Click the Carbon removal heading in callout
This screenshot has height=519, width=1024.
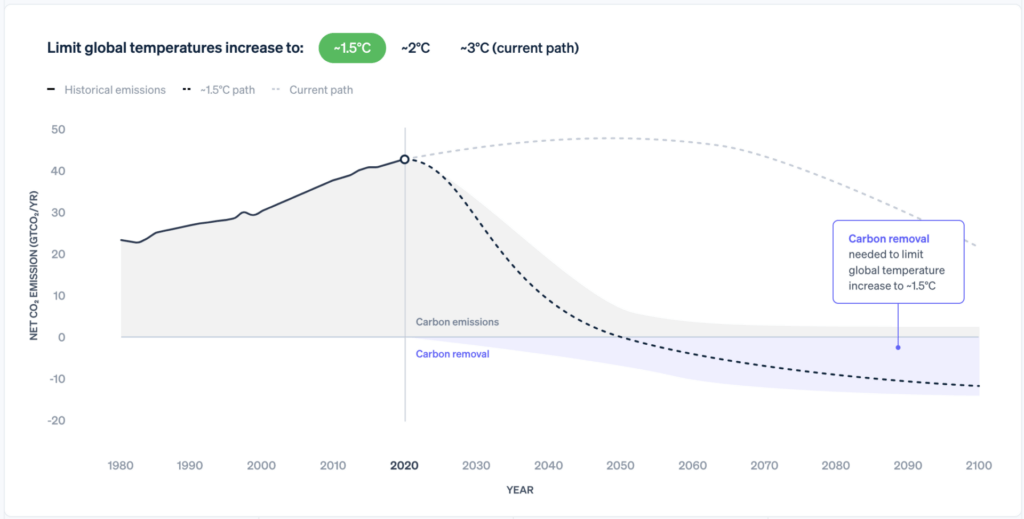(x=889, y=239)
